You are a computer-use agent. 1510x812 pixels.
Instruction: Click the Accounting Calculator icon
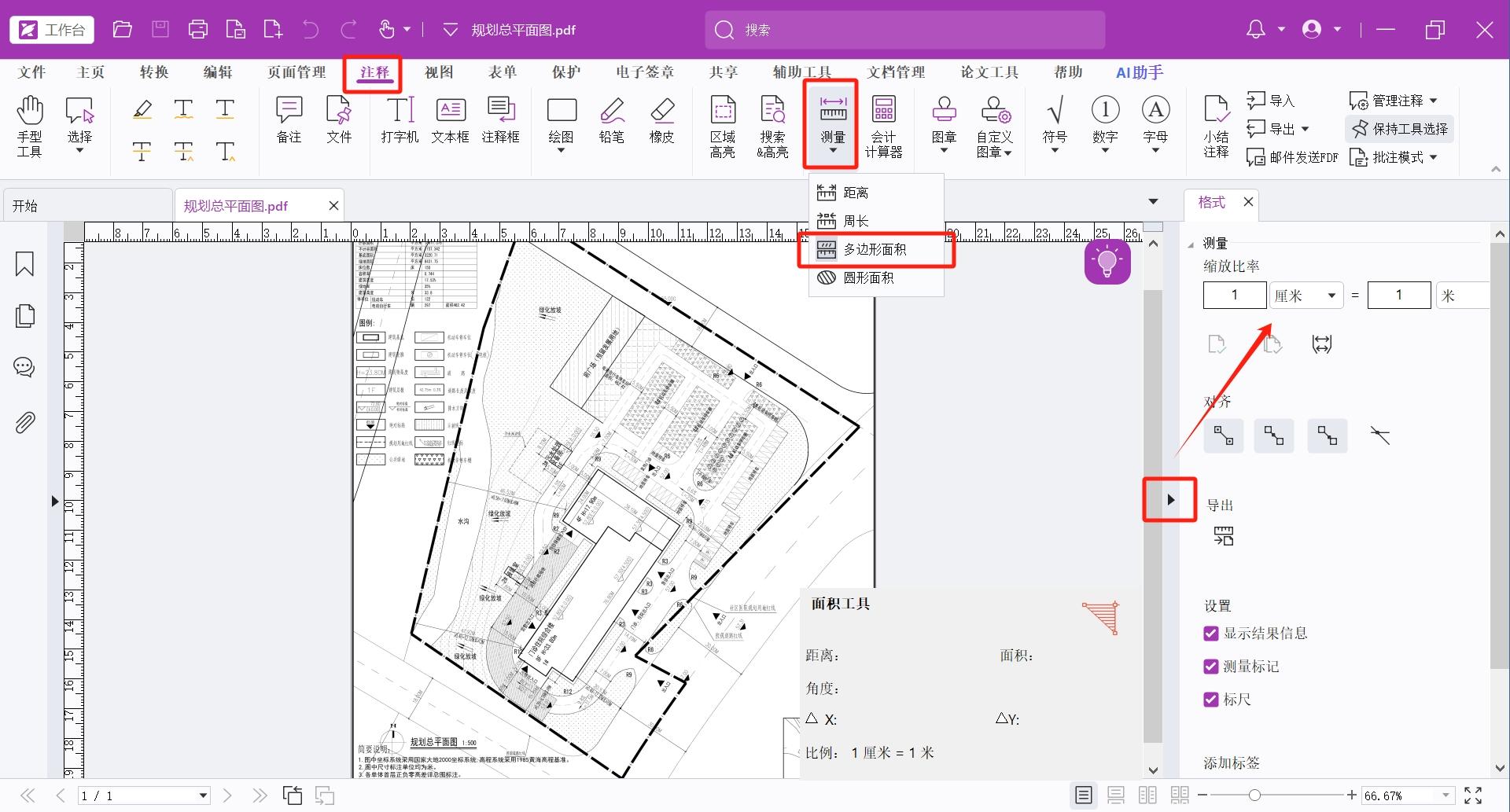coord(883,126)
